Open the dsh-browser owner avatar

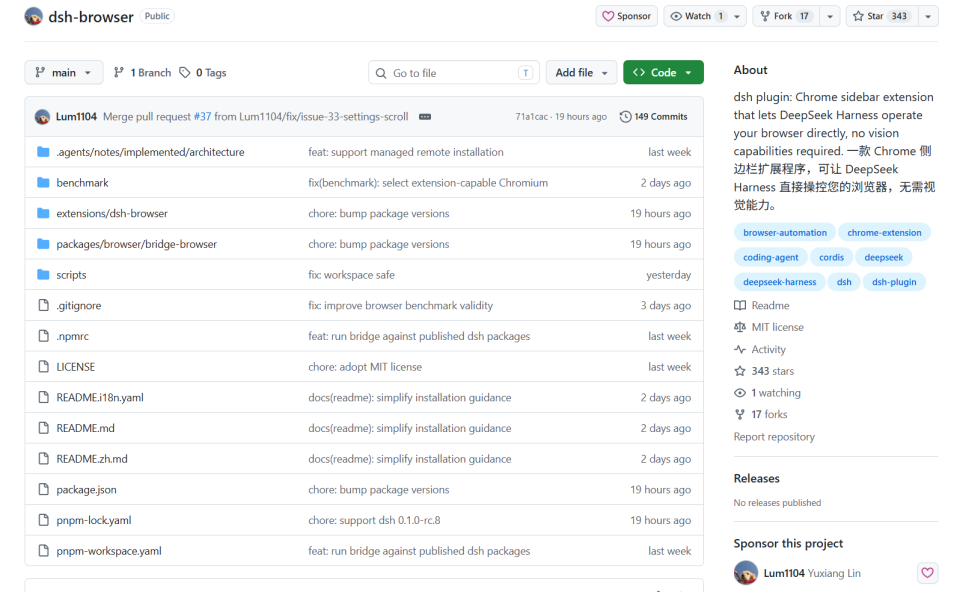pyautogui.click(x=34, y=17)
